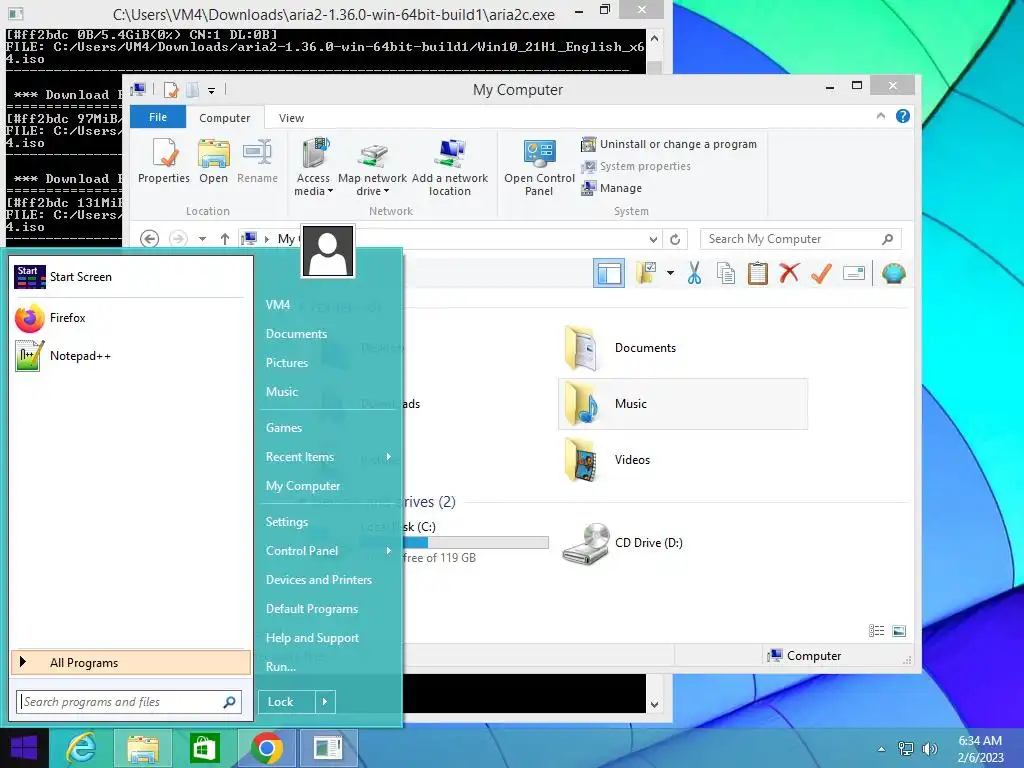Click the Refresh button in address bar

[x=675, y=240]
